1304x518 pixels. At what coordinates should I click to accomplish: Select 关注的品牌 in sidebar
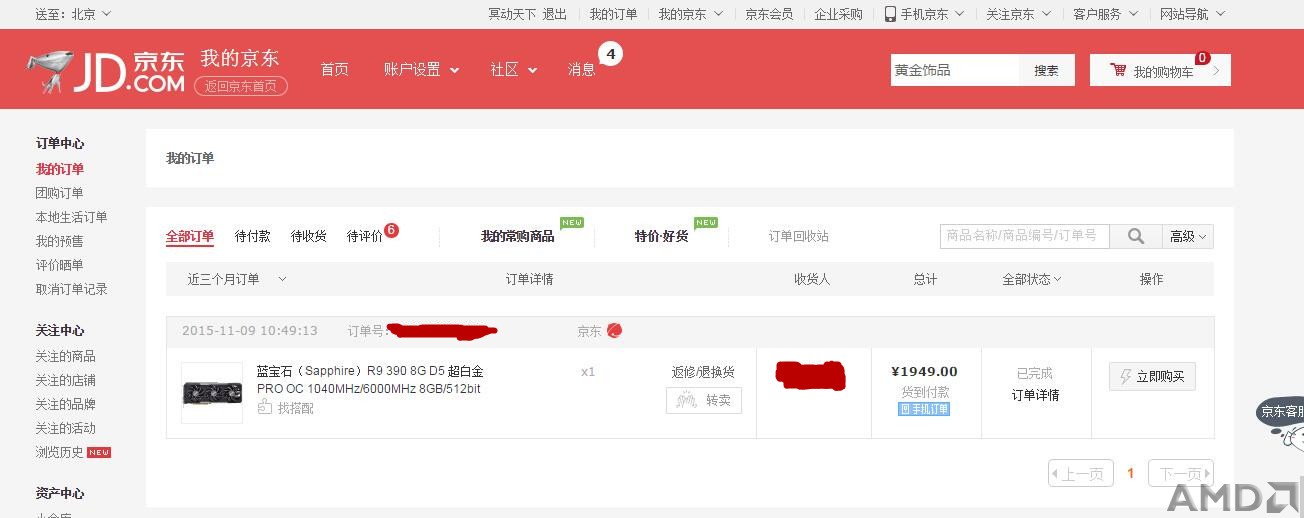point(66,404)
